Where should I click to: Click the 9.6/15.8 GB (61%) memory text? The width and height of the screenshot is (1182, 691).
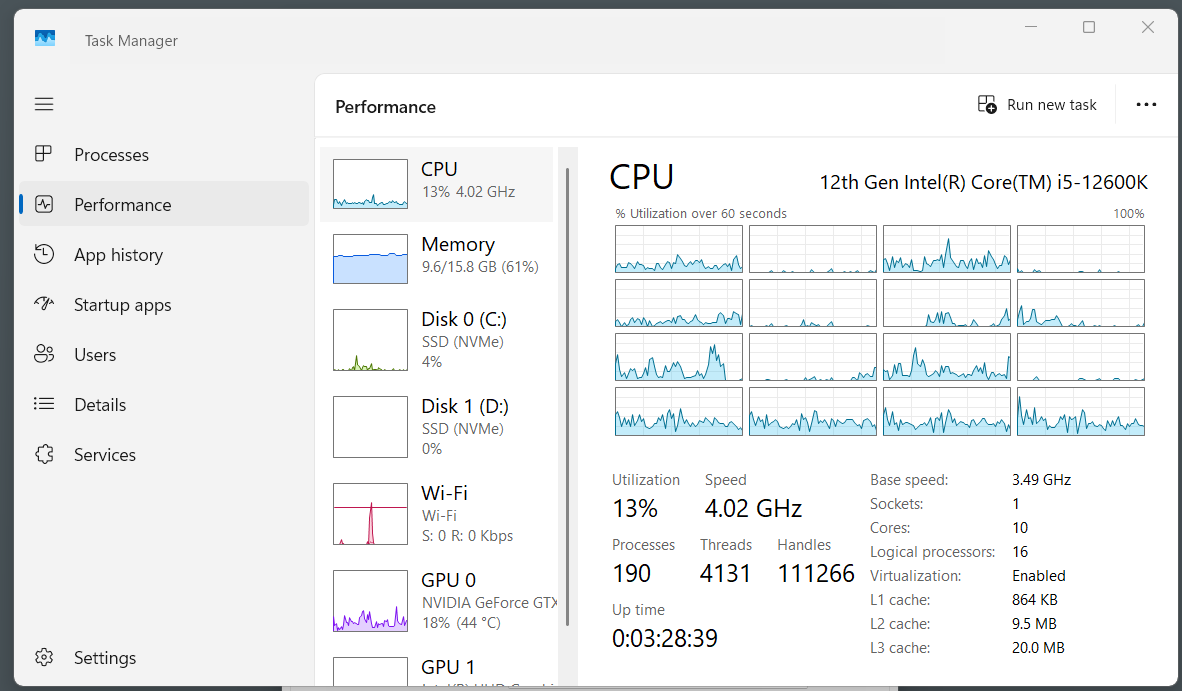point(480,267)
